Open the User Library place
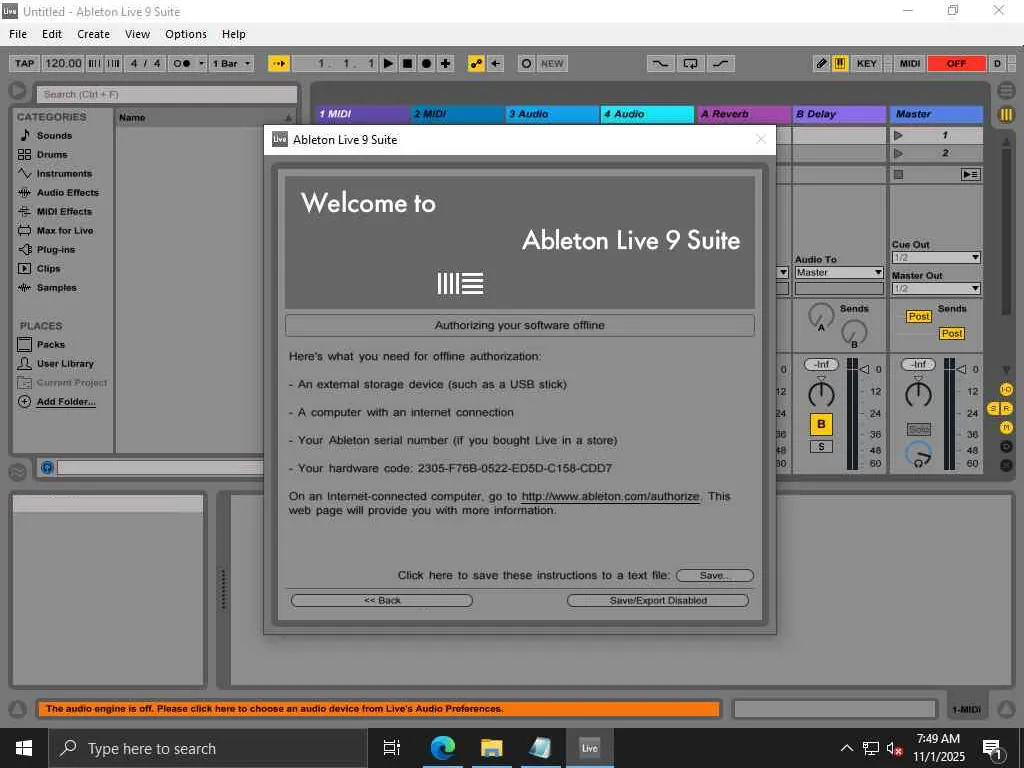This screenshot has width=1024, height=768. (x=65, y=363)
